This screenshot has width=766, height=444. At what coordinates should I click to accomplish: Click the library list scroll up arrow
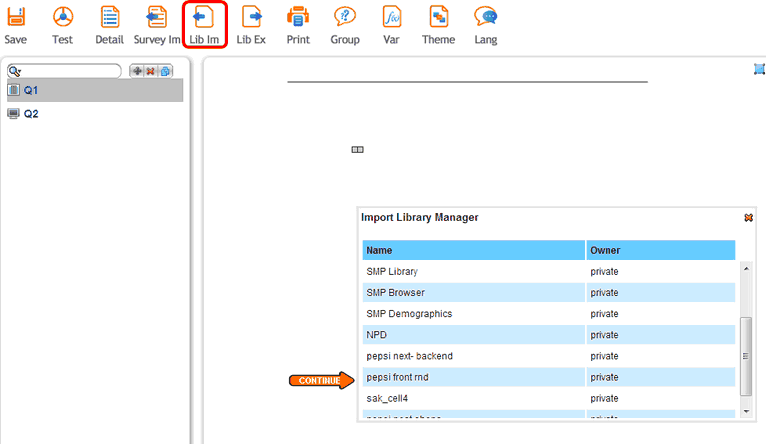pos(746,269)
